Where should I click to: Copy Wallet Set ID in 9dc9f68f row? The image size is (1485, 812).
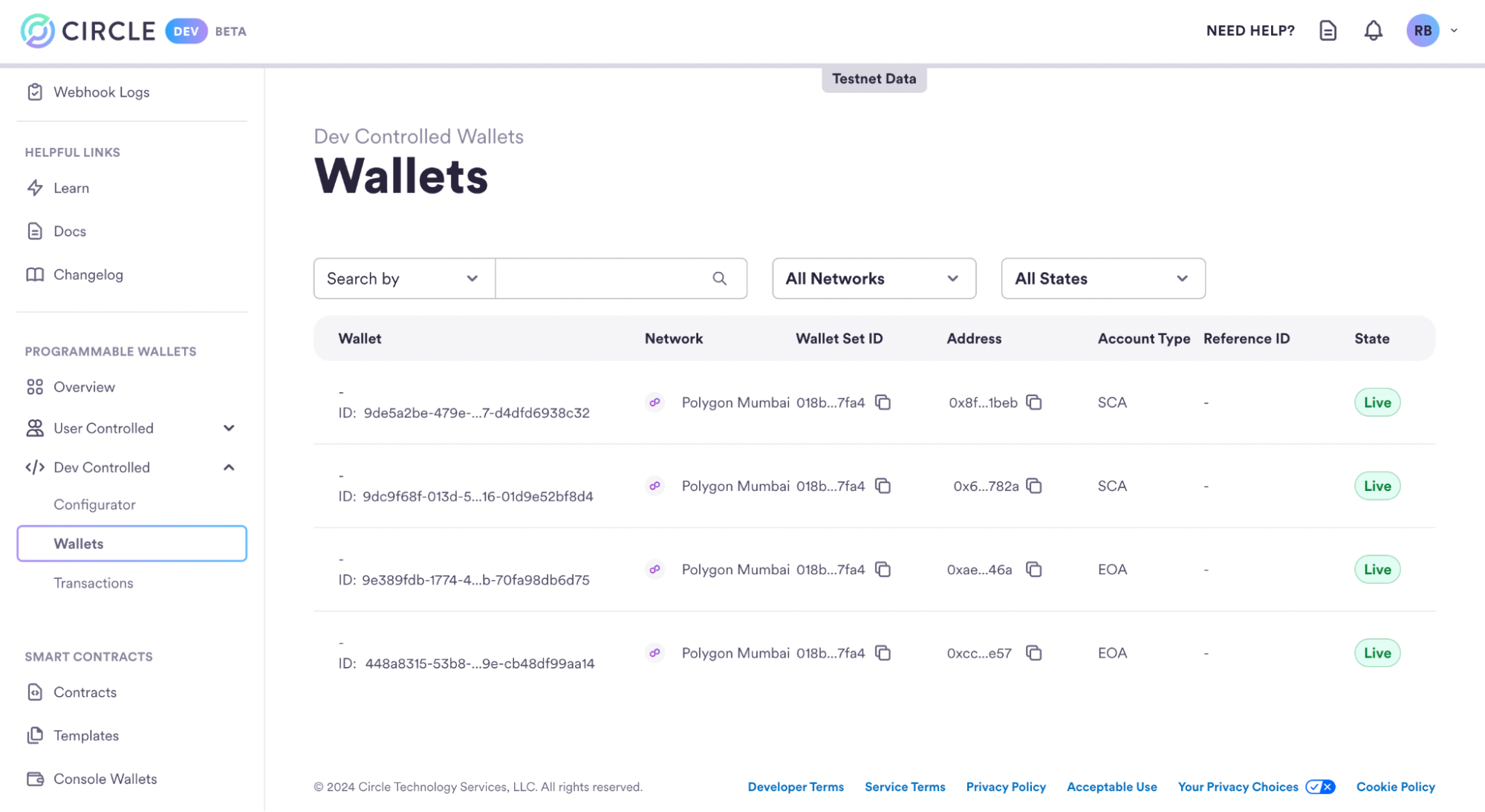tap(883, 486)
